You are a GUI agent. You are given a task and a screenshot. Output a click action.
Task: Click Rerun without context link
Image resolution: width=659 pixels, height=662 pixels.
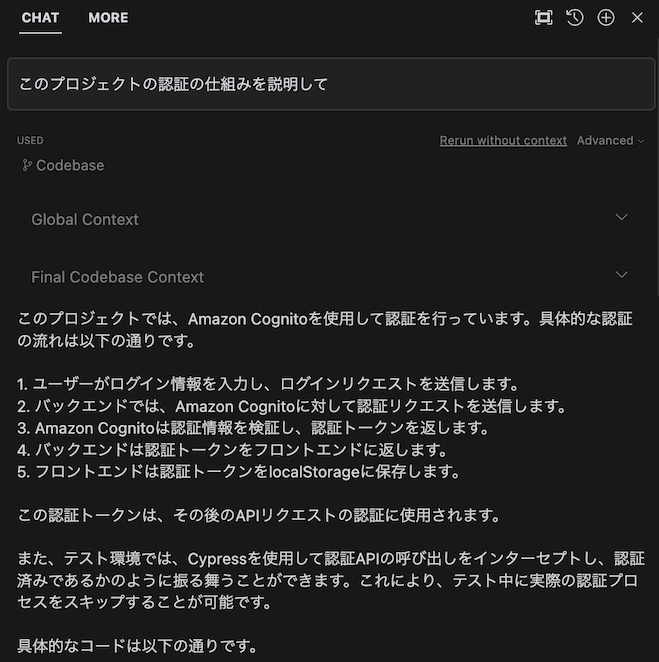tap(503, 140)
